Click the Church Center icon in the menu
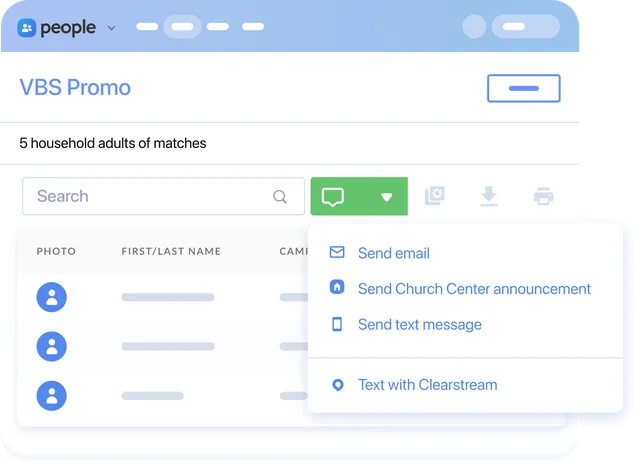Screen dimensions: 639x462 pyautogui.click(x=337, y=287)
